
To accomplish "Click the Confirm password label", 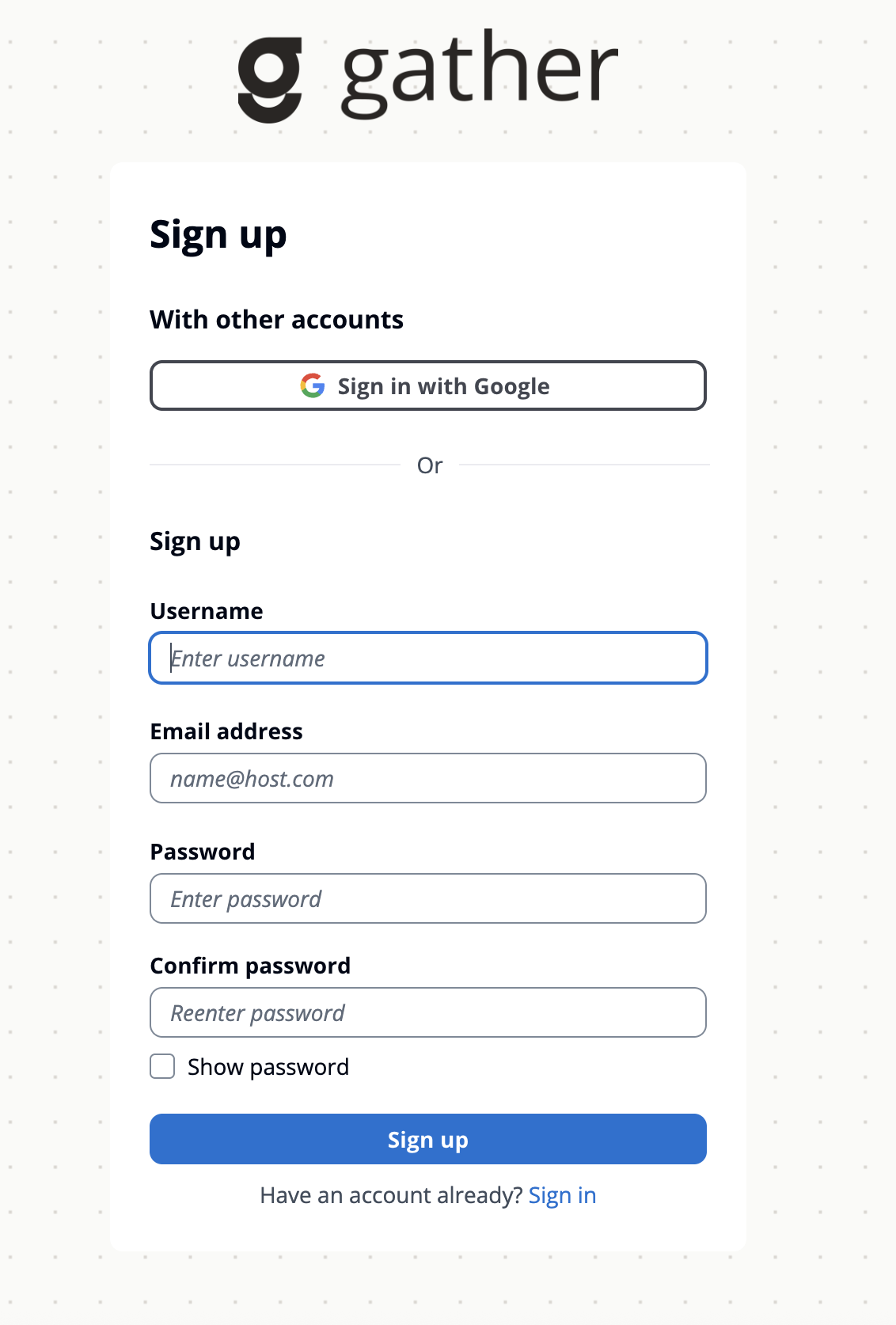I will point(250,966).
